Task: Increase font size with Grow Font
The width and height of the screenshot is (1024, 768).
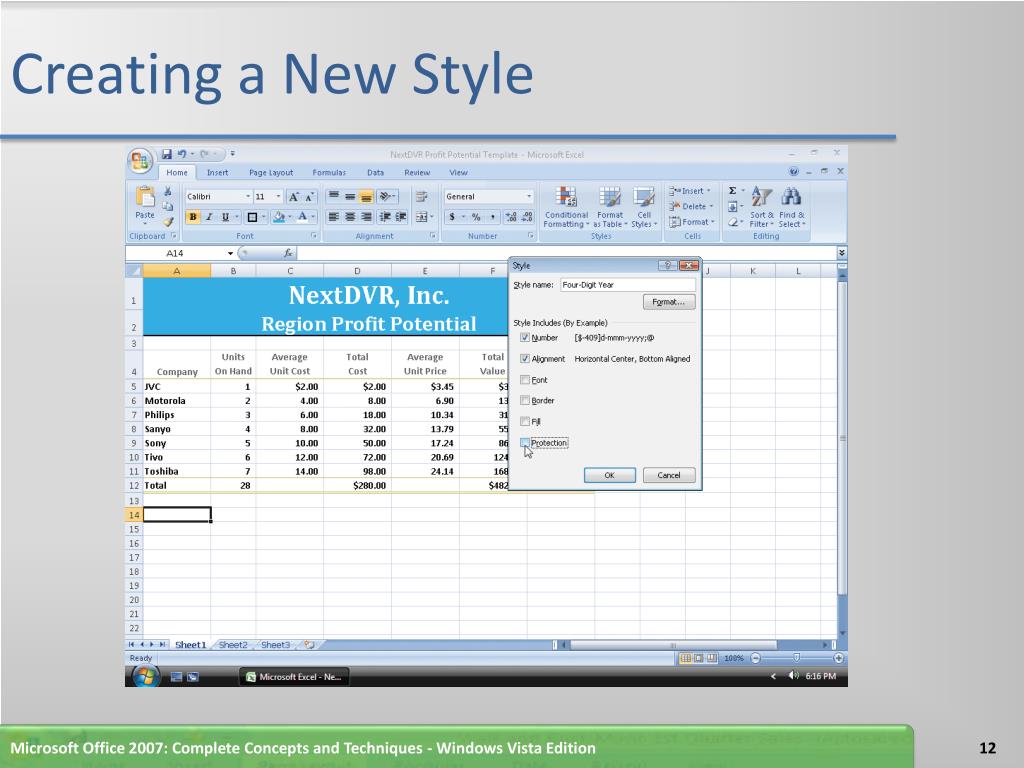Action: pyautogui.click(x=294, y=197)
